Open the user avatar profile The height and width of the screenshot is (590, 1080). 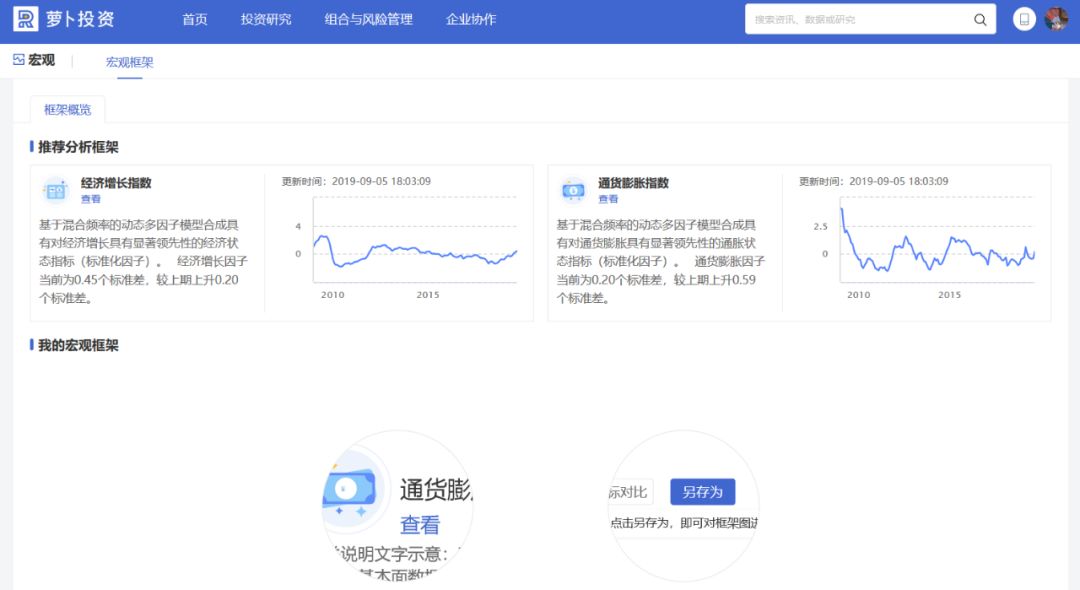pyautogui.click(x=1056, y=19)
